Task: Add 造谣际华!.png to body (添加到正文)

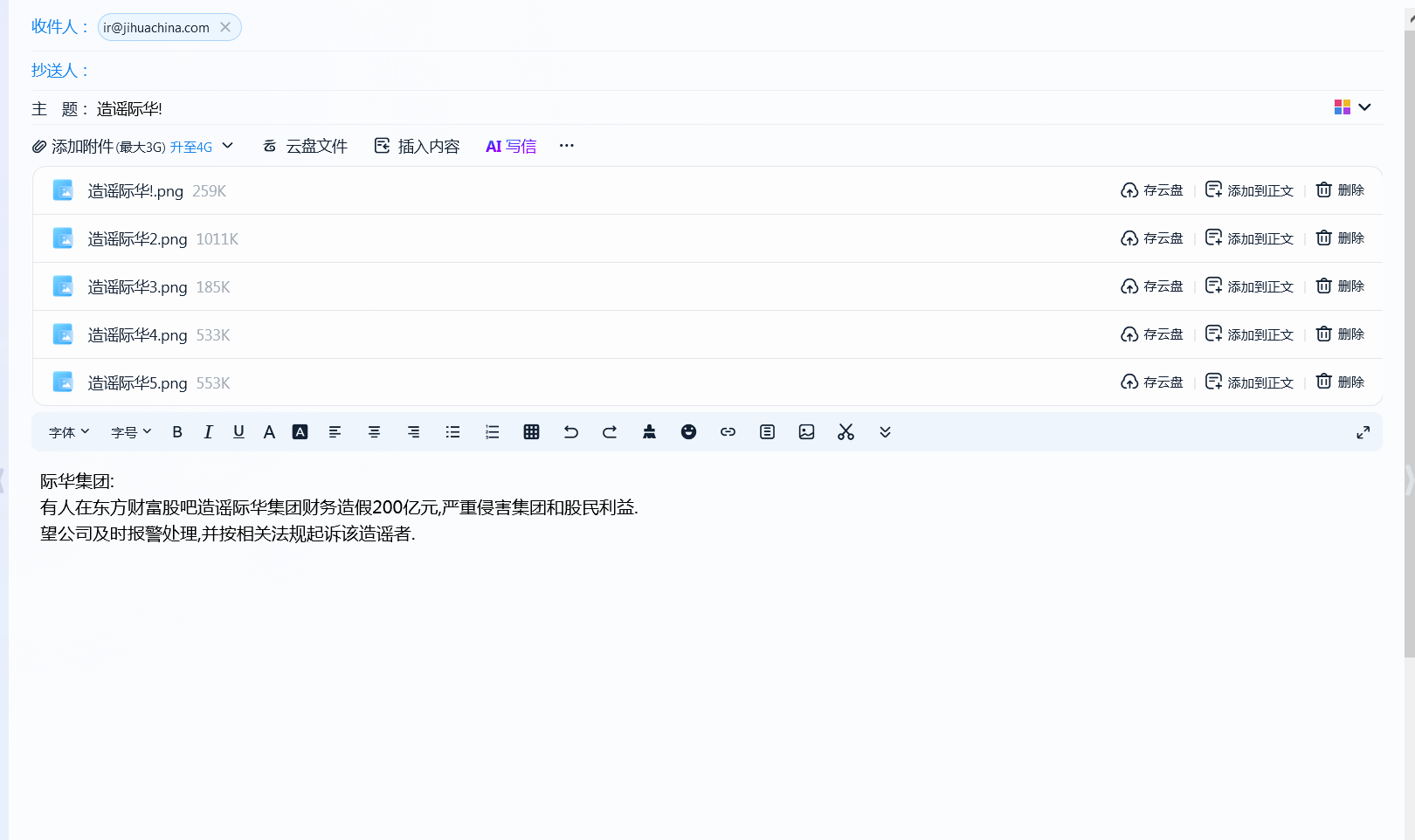Action: click(x=1249, y=190)
